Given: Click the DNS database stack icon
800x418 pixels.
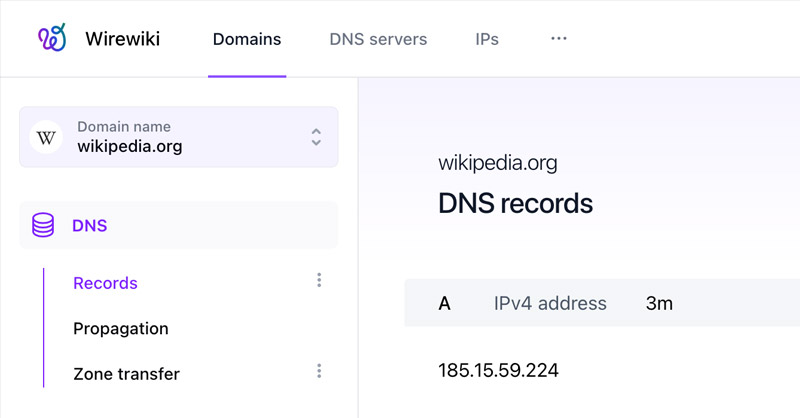Looking at the screenshot, I should [43, 225].
